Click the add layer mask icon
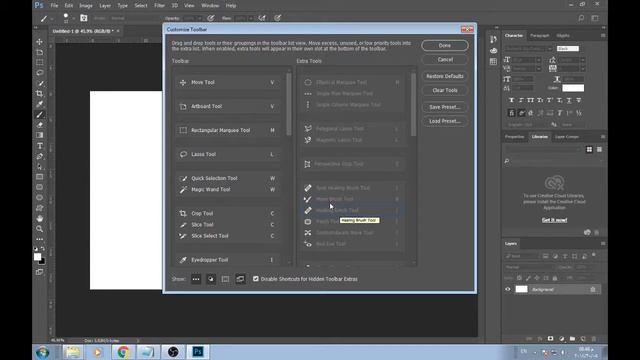This screenshot has width=640, height=360. [551, 339]
